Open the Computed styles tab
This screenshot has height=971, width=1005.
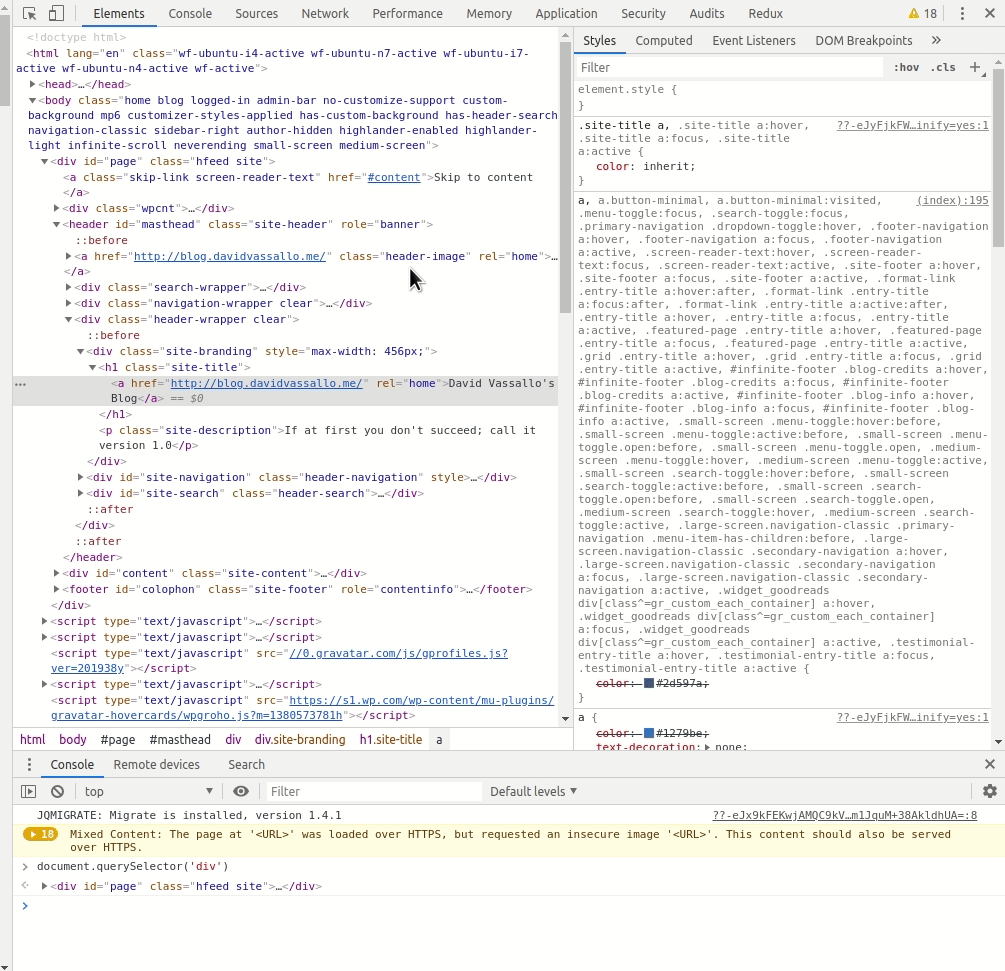[663, 41]
